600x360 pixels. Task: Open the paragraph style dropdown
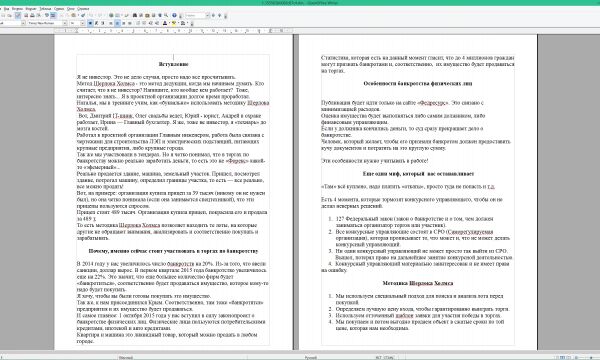tap(23, 23)
